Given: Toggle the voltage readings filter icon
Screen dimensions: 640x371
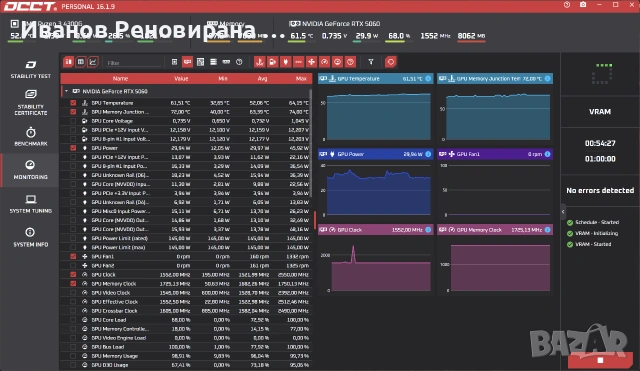Looking at the screenshot, I should click(273, 62).
